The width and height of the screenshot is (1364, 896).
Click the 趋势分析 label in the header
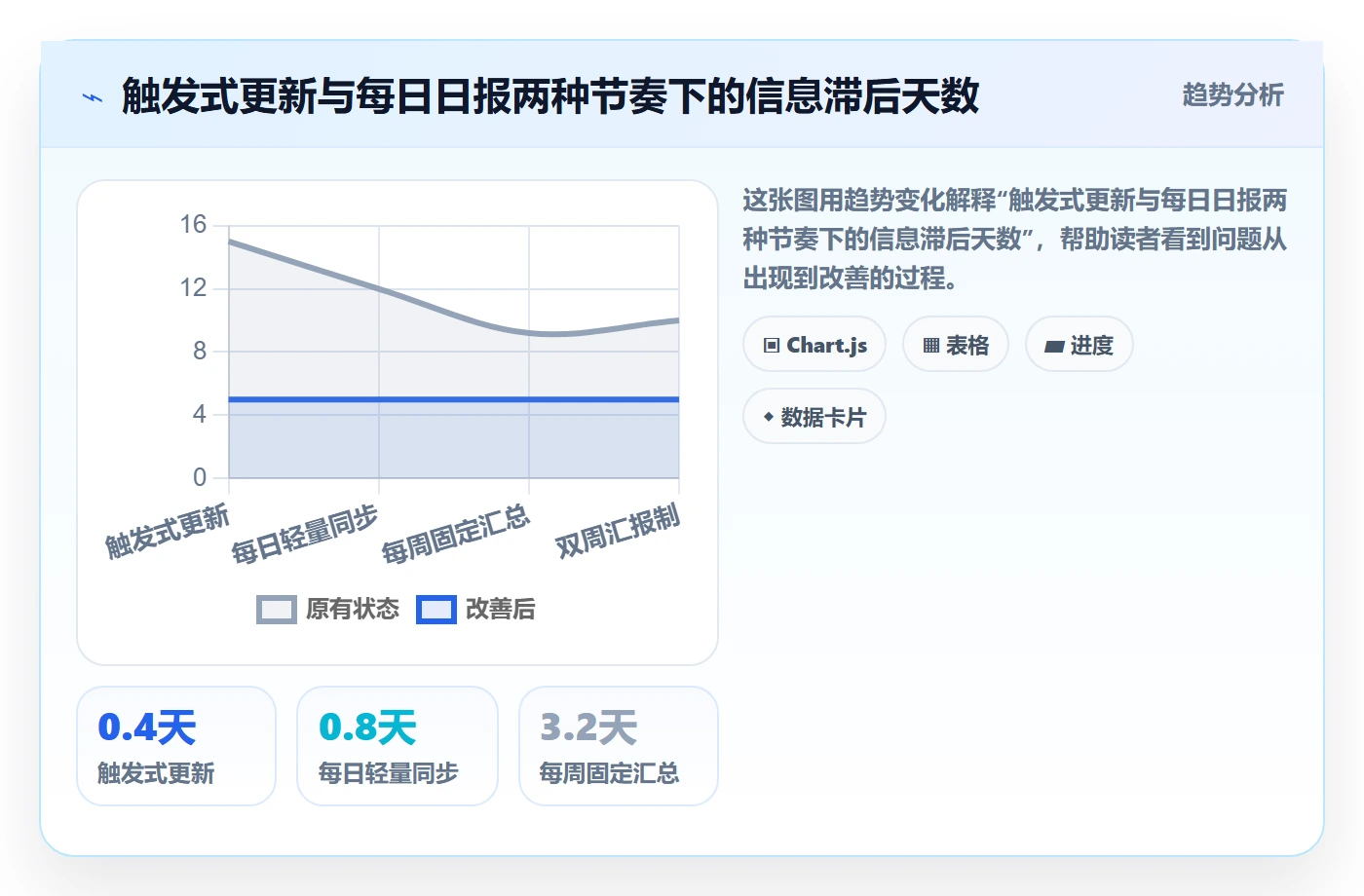[1233, 94]
